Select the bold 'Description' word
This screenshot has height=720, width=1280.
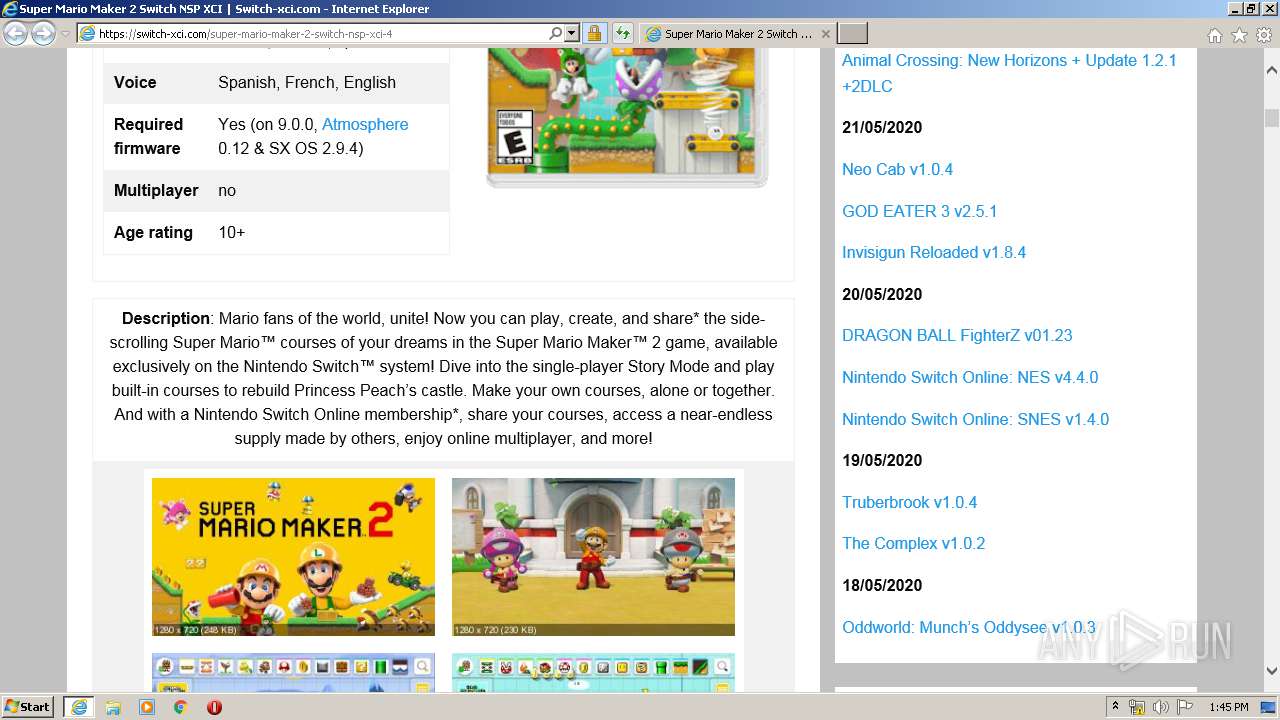165,318
